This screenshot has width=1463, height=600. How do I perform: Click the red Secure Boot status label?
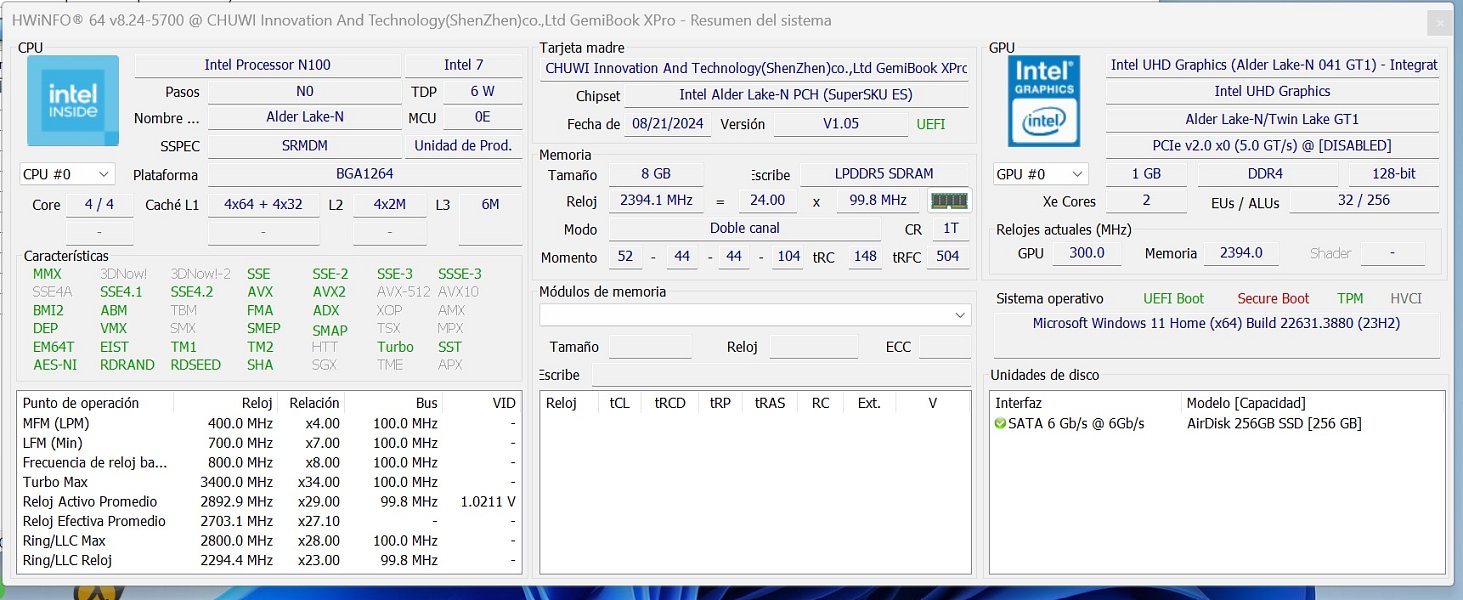(1273, 299)
